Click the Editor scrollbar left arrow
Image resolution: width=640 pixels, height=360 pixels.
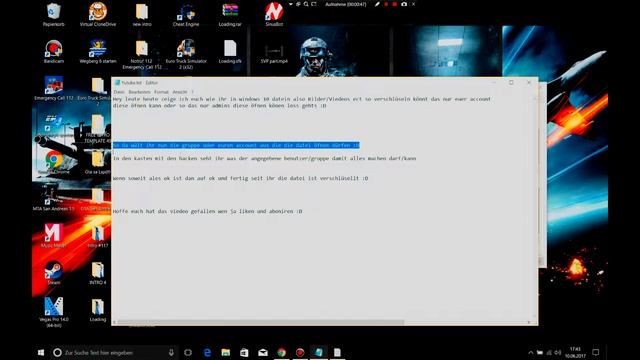114,322
